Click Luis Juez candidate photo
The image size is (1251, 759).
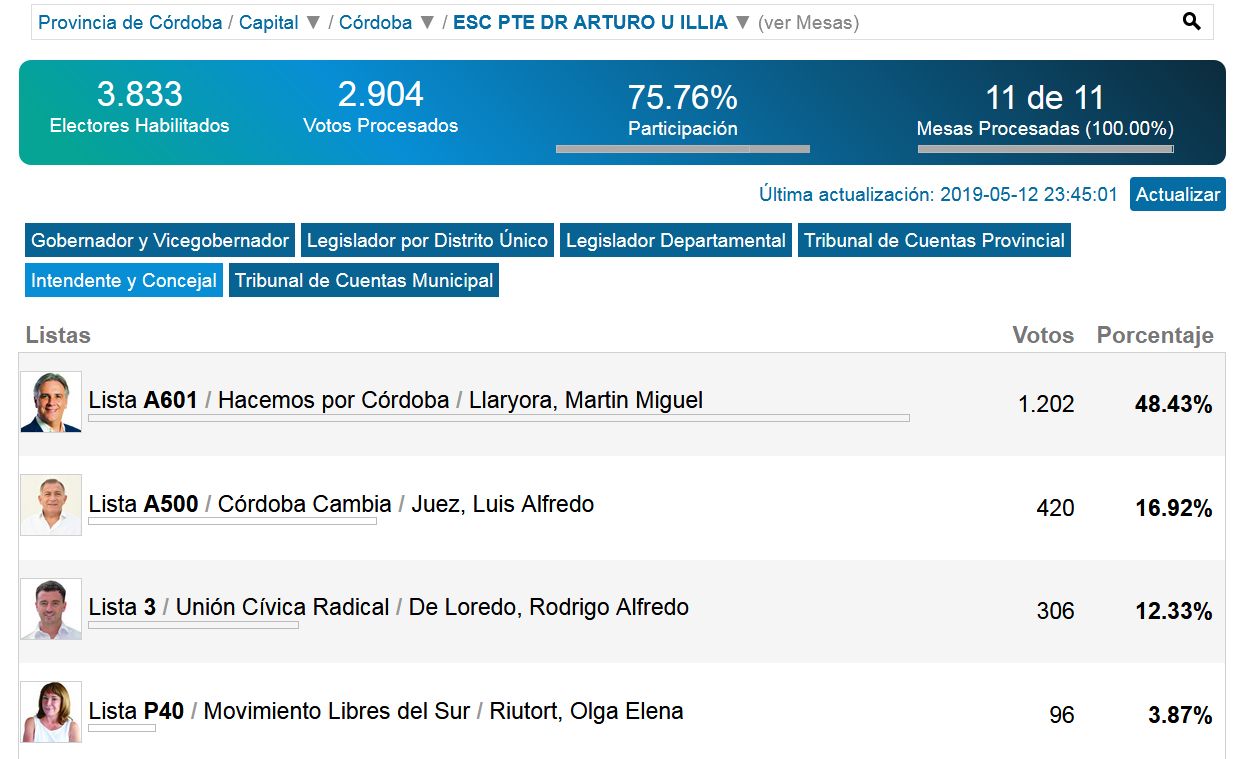tap(51, 505)
